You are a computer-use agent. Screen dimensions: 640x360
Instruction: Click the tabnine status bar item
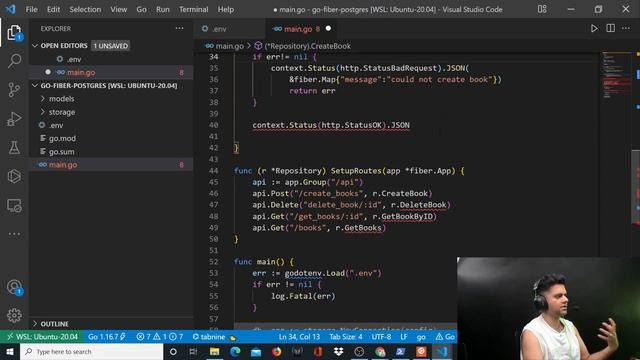(x=214, y=337)
